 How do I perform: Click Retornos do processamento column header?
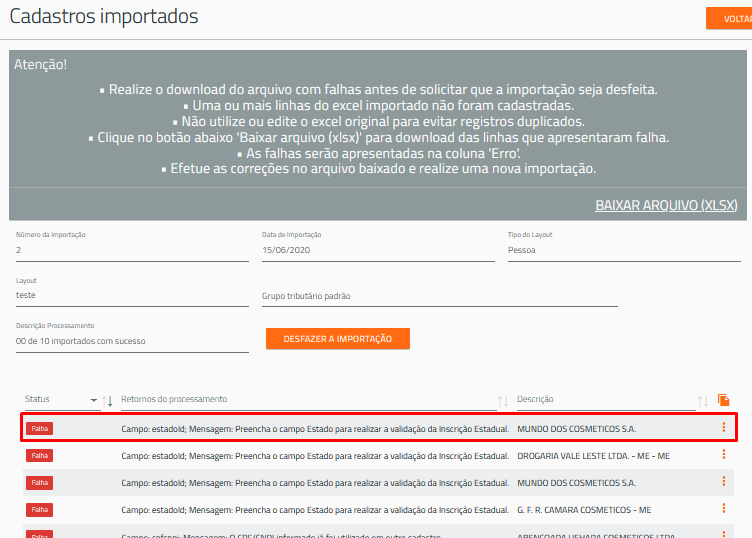[x=174, y=399]
